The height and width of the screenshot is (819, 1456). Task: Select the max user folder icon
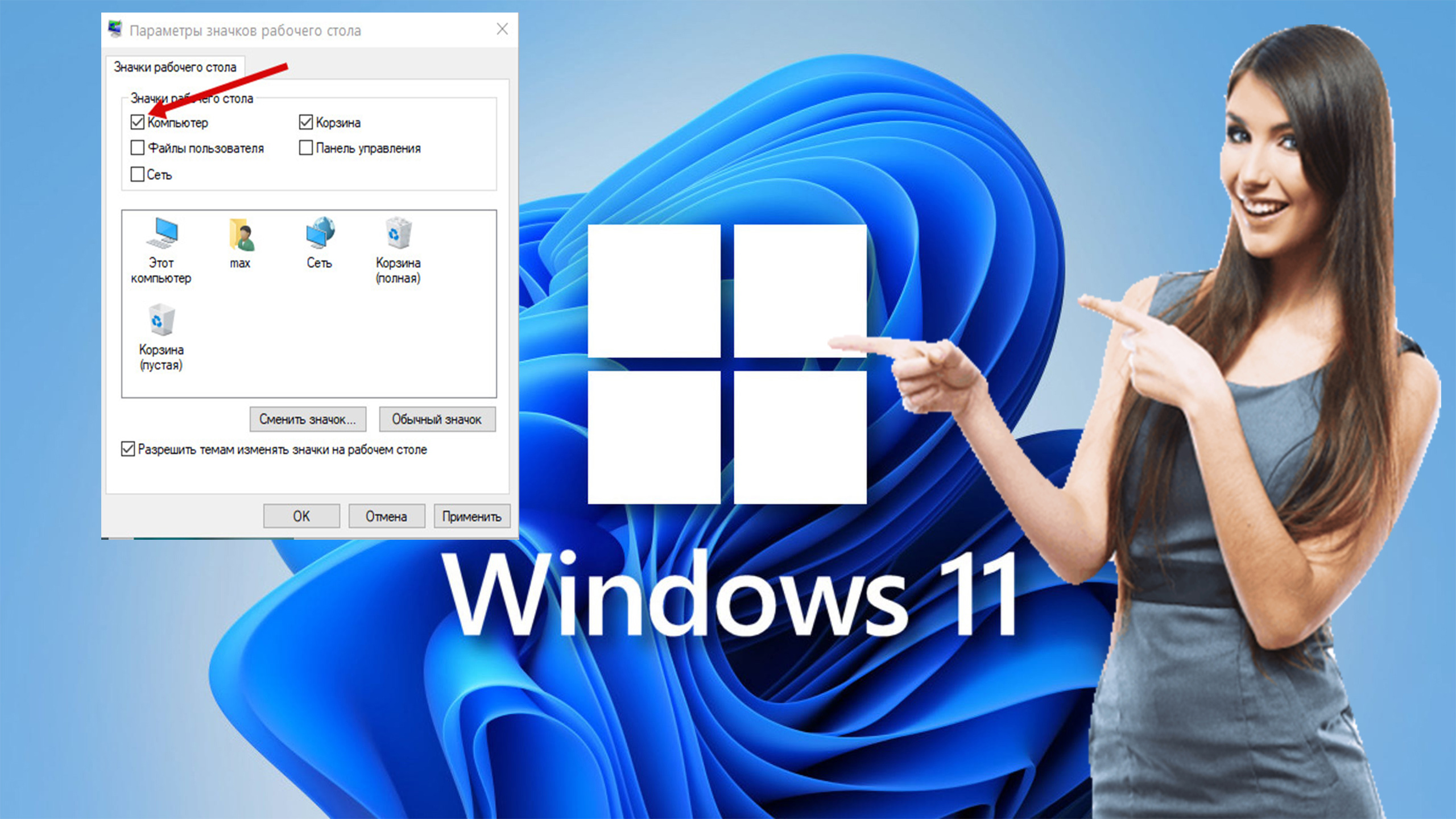click(241, 235)
